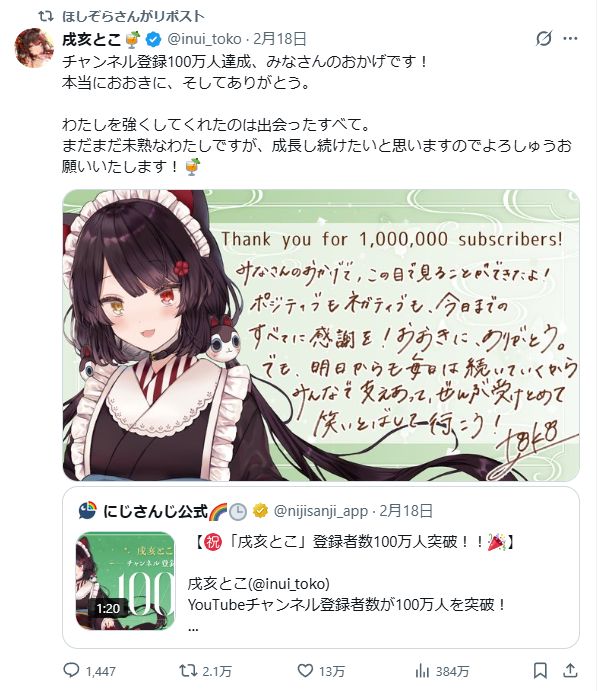Bookmark this post
The height and width of the screenshot is (691, 598).
click(x=540, y=671)
